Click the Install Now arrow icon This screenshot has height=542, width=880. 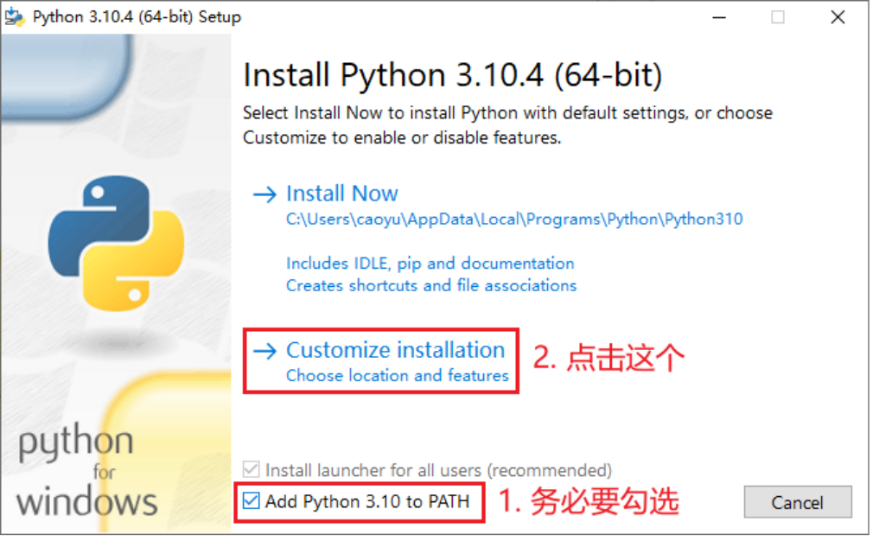[264, 195]
